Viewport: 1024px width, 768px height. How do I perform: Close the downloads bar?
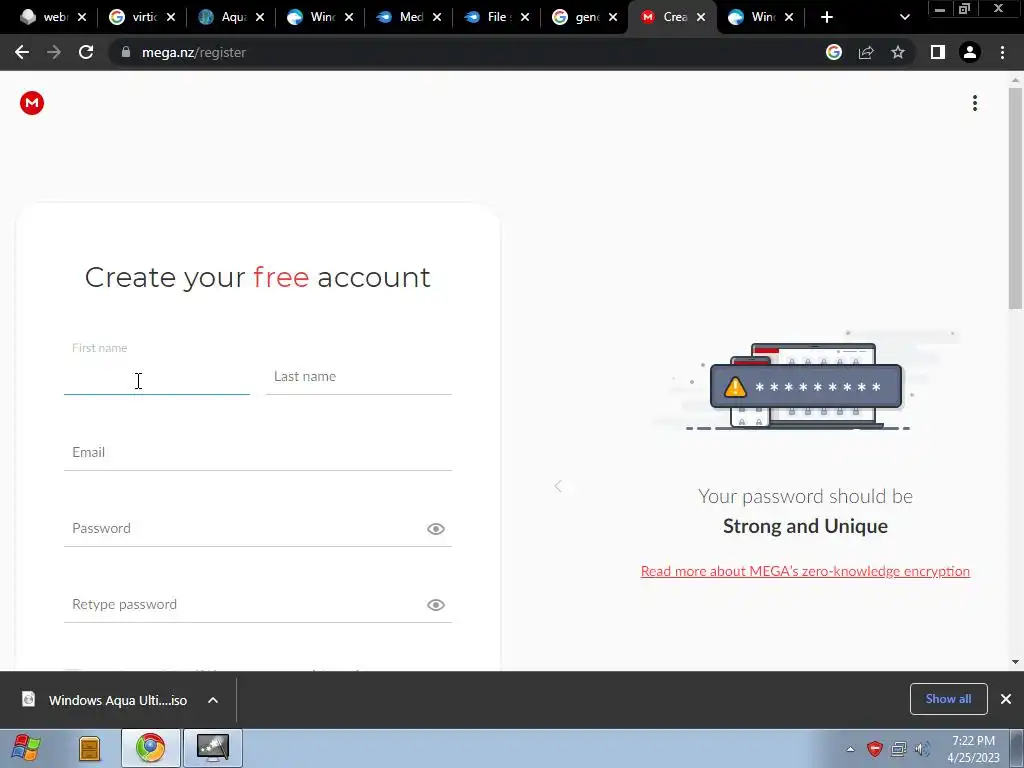click(x=1006, y=699)
